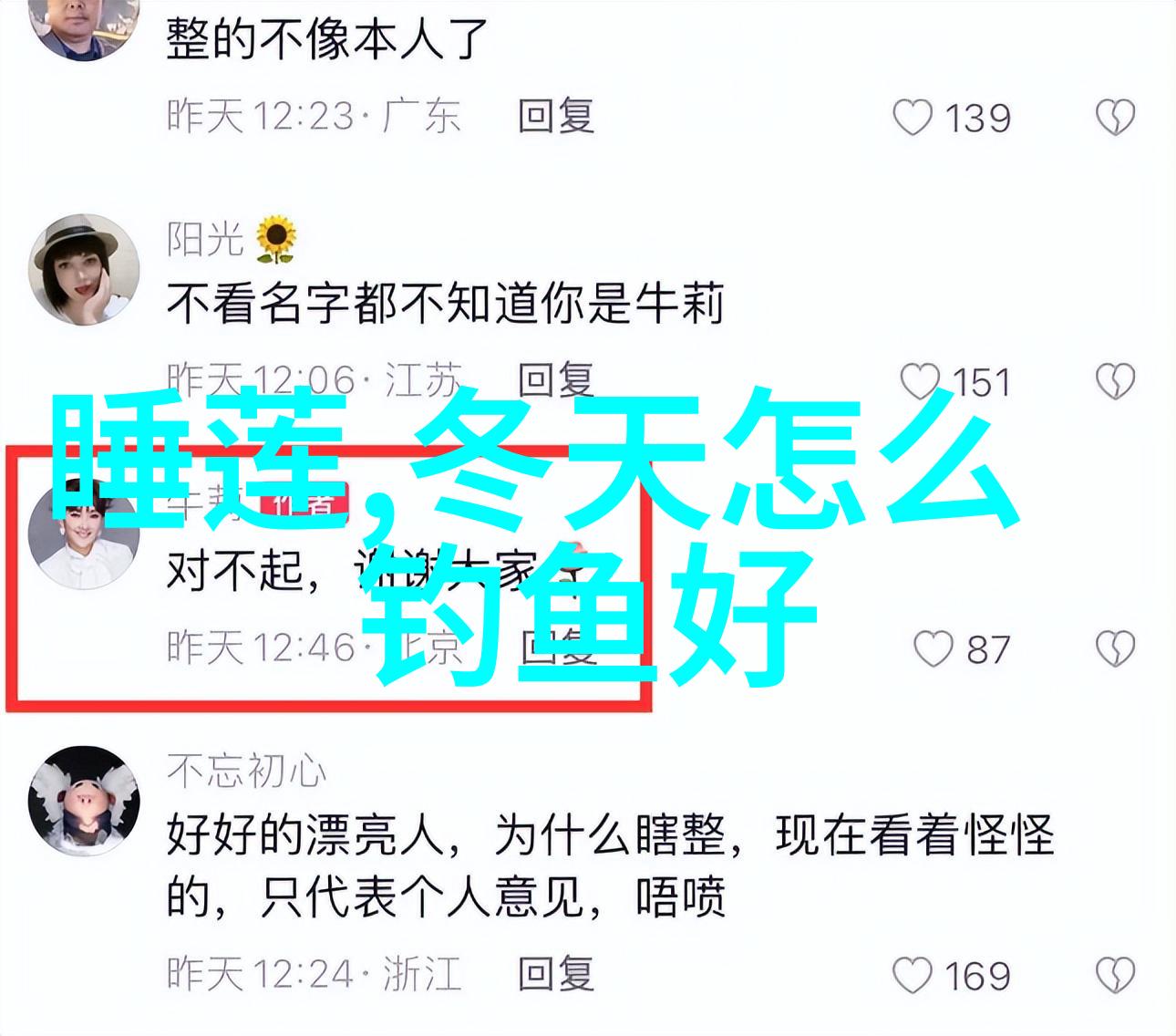The image size is (1176, 1036).
Task: Tap broken-heart icon on 阳光's comment
Action: pyautogui.click(x=1114, y=381)
